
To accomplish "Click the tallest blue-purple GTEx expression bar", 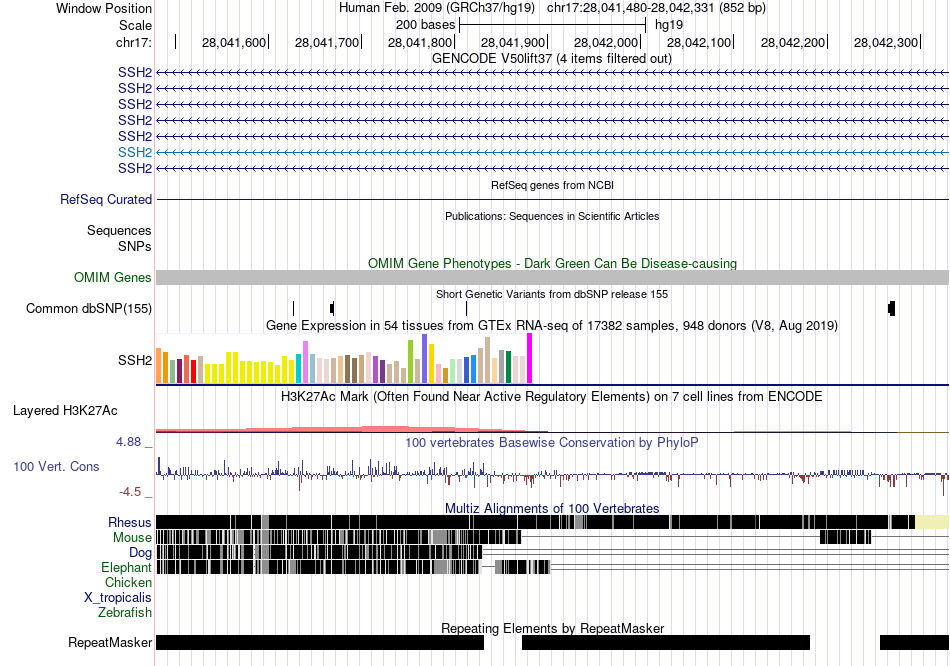I will click(x=425, y=359).
